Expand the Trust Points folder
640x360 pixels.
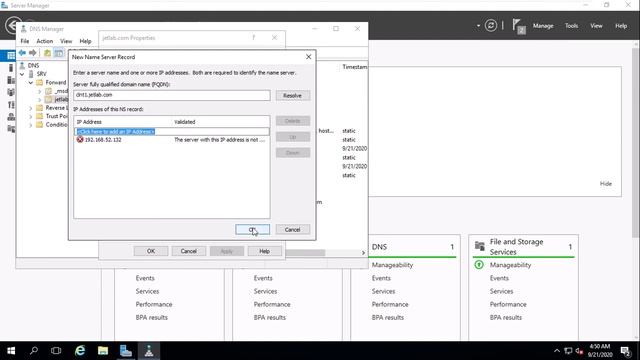31,116
